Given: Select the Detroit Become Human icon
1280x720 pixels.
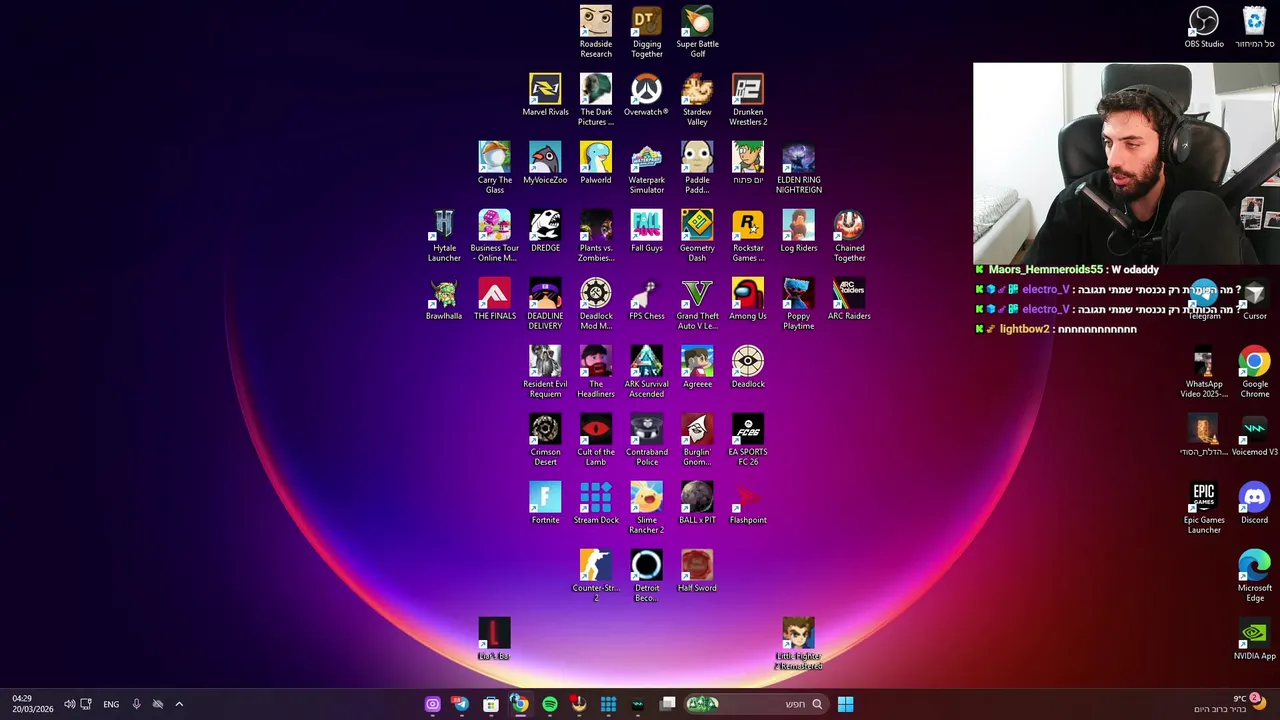Looking at the screenshot, I should 647,576.
